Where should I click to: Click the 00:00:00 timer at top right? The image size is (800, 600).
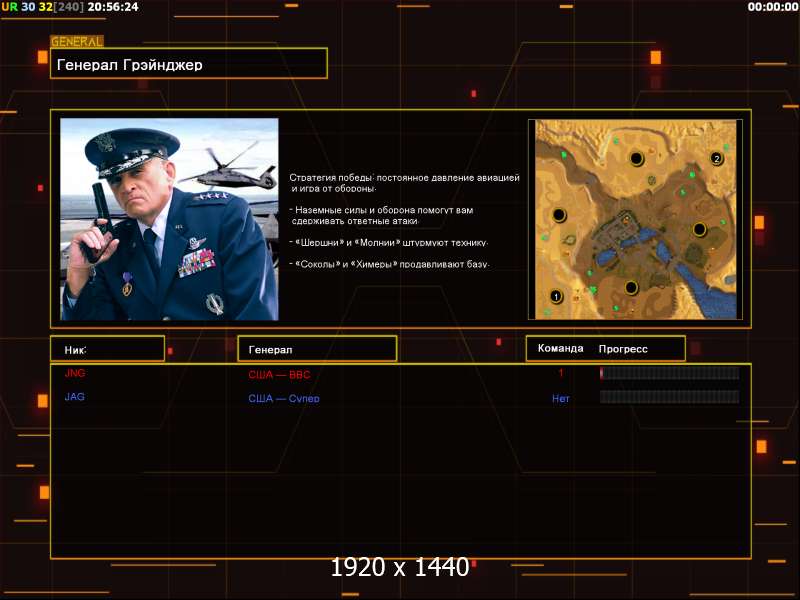(772, 7)
